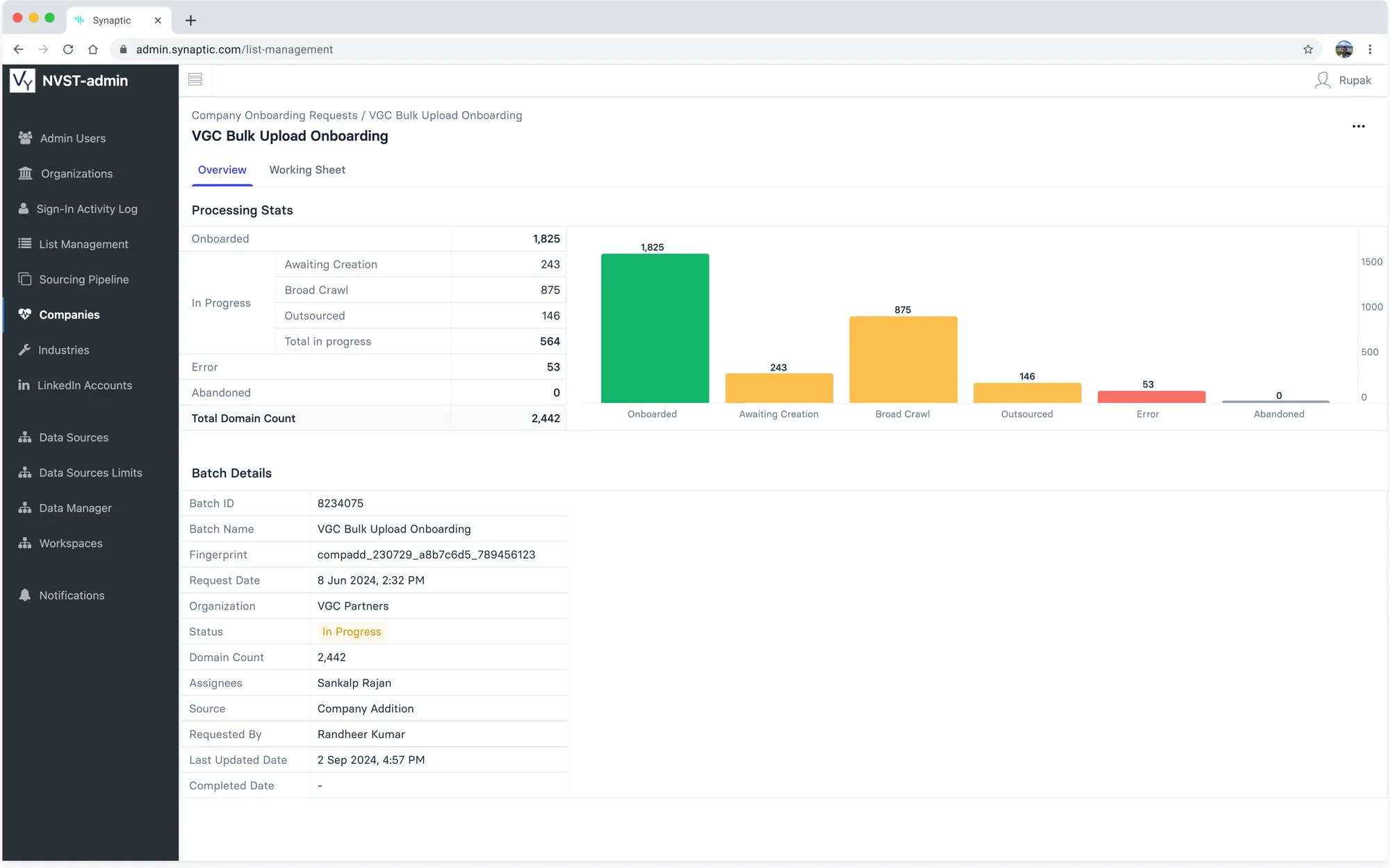Click the Sourcing Pipeline copy icon
Image resolution: width=1390 pixels, height=868 pixels.
click(x=25, y=279)
